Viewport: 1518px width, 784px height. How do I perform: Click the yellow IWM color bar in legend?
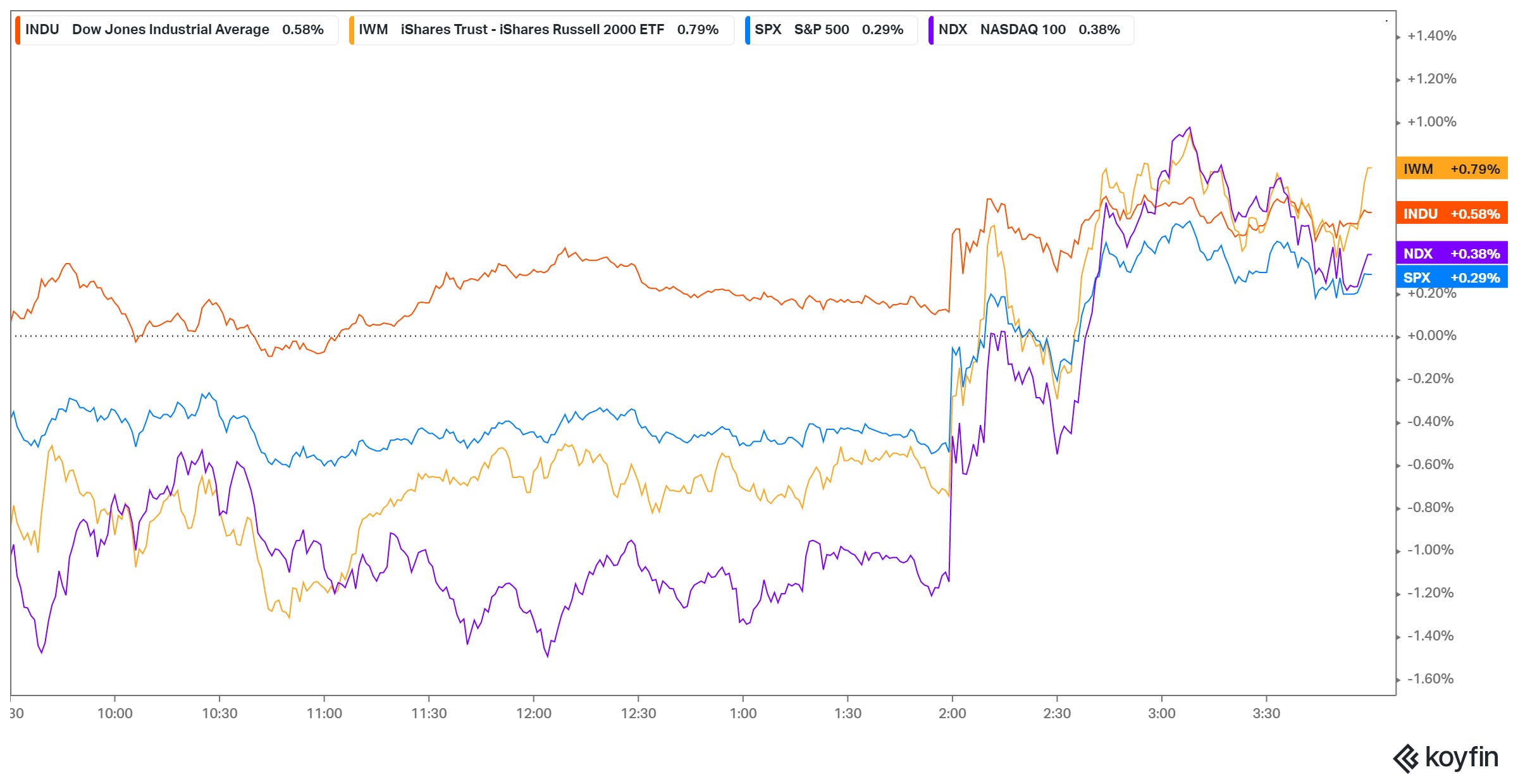[352, 30]
